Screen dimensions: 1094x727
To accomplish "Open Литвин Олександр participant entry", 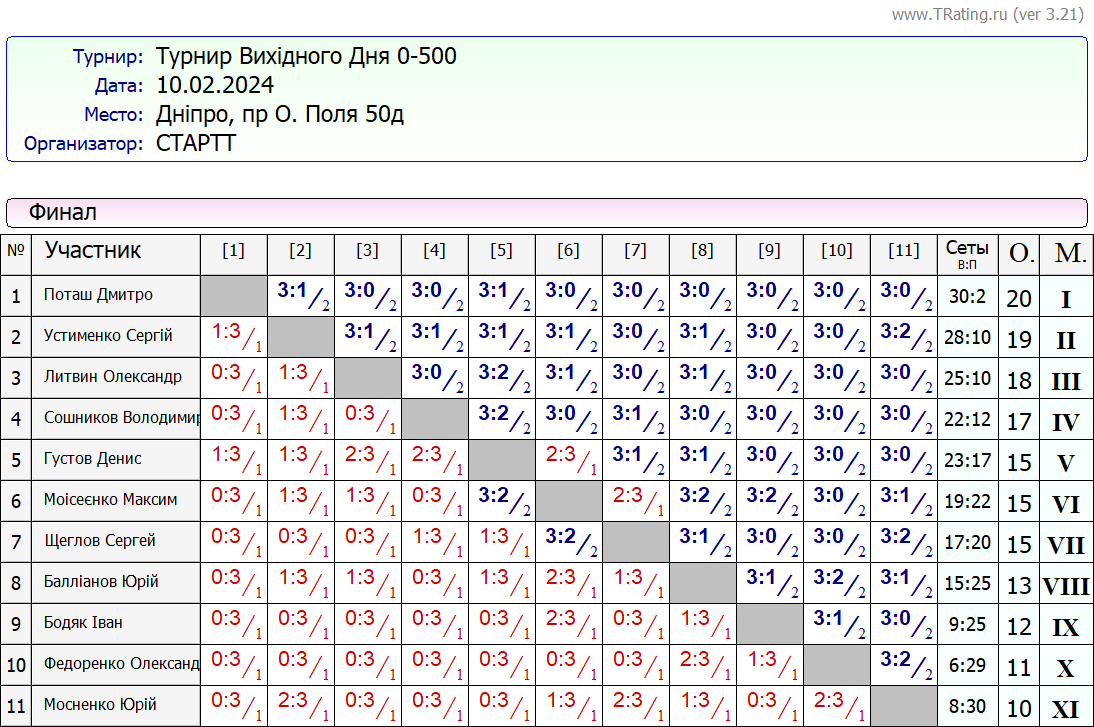I will (x=113, y=377).
